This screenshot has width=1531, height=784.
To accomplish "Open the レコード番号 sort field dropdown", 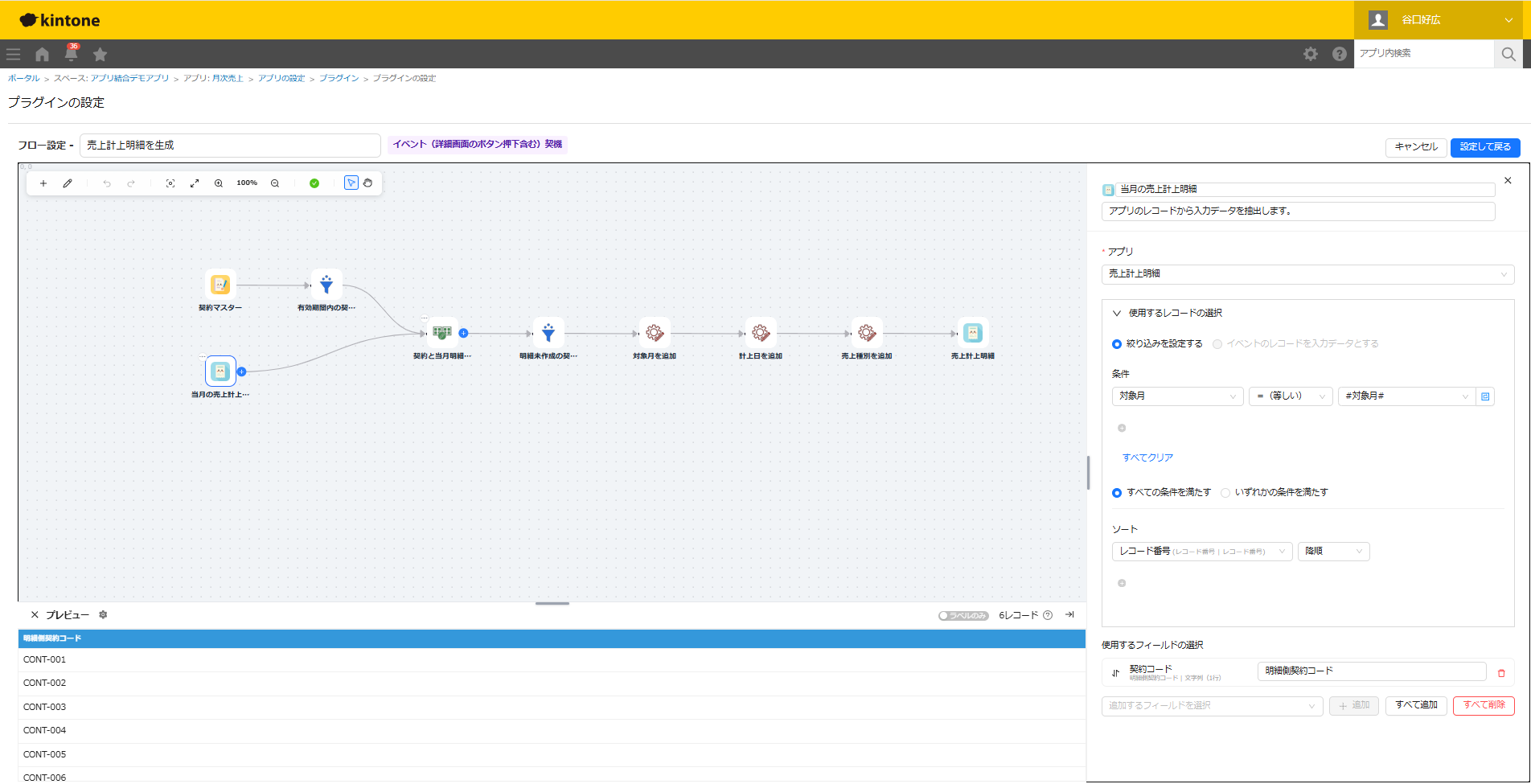I will coord(1202,551).
